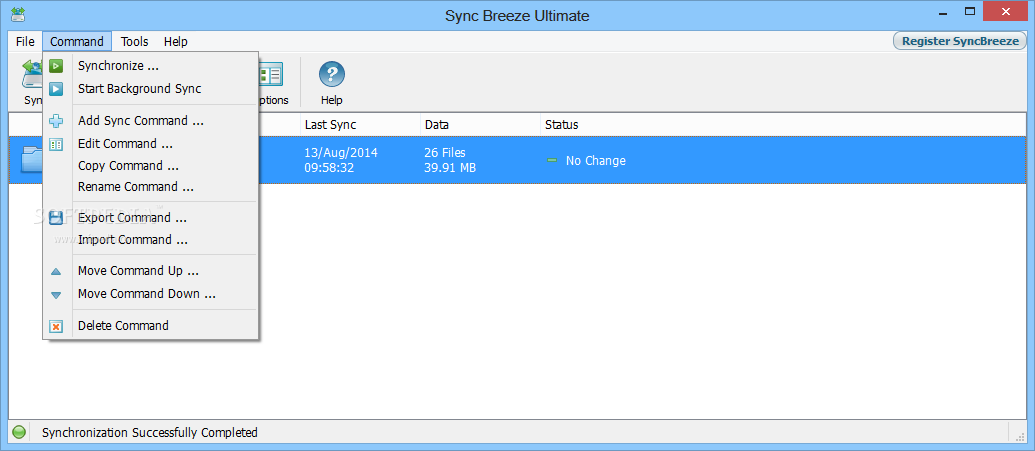The height and width of the screenshot is (451, 1035).
Task: Choose Add Sync Command ... entry
Action: (150, 121)
